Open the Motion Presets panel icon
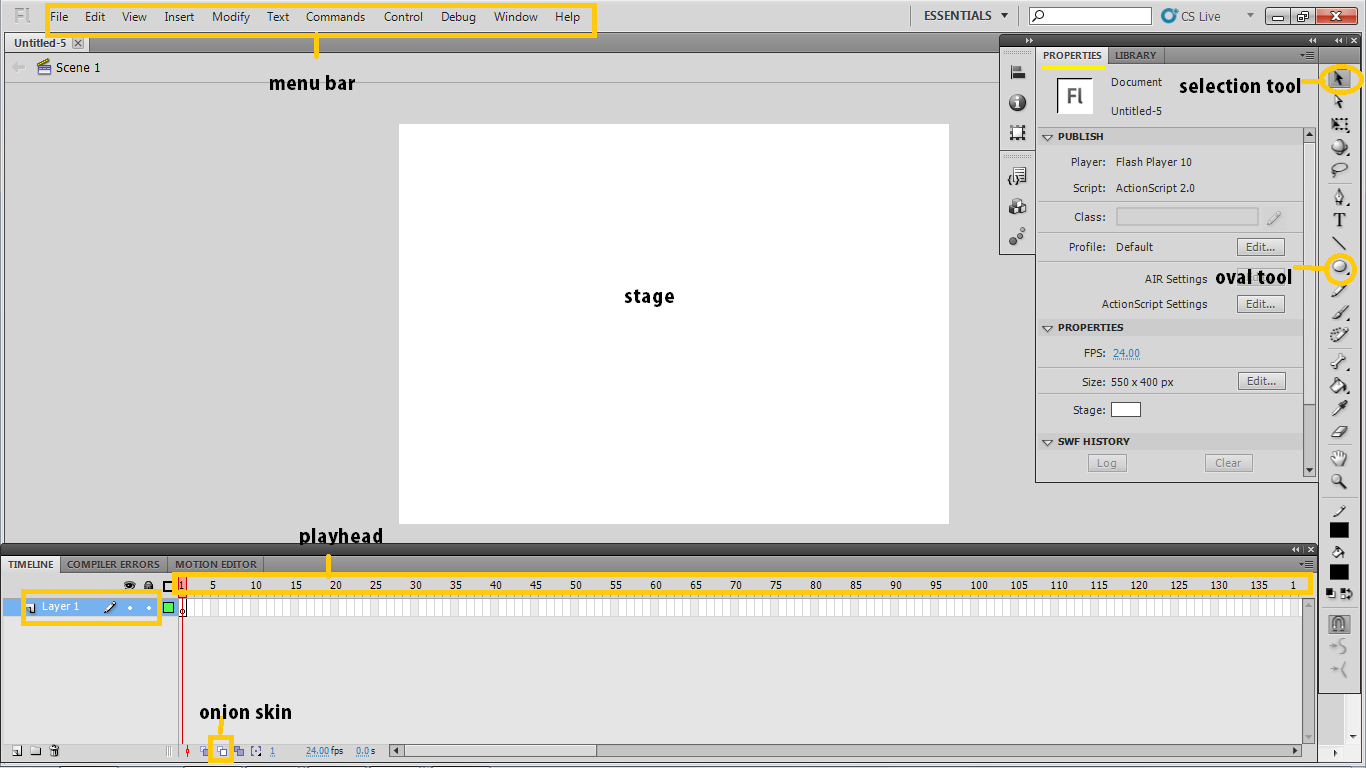1366x768 pixels. [1018, 237]
